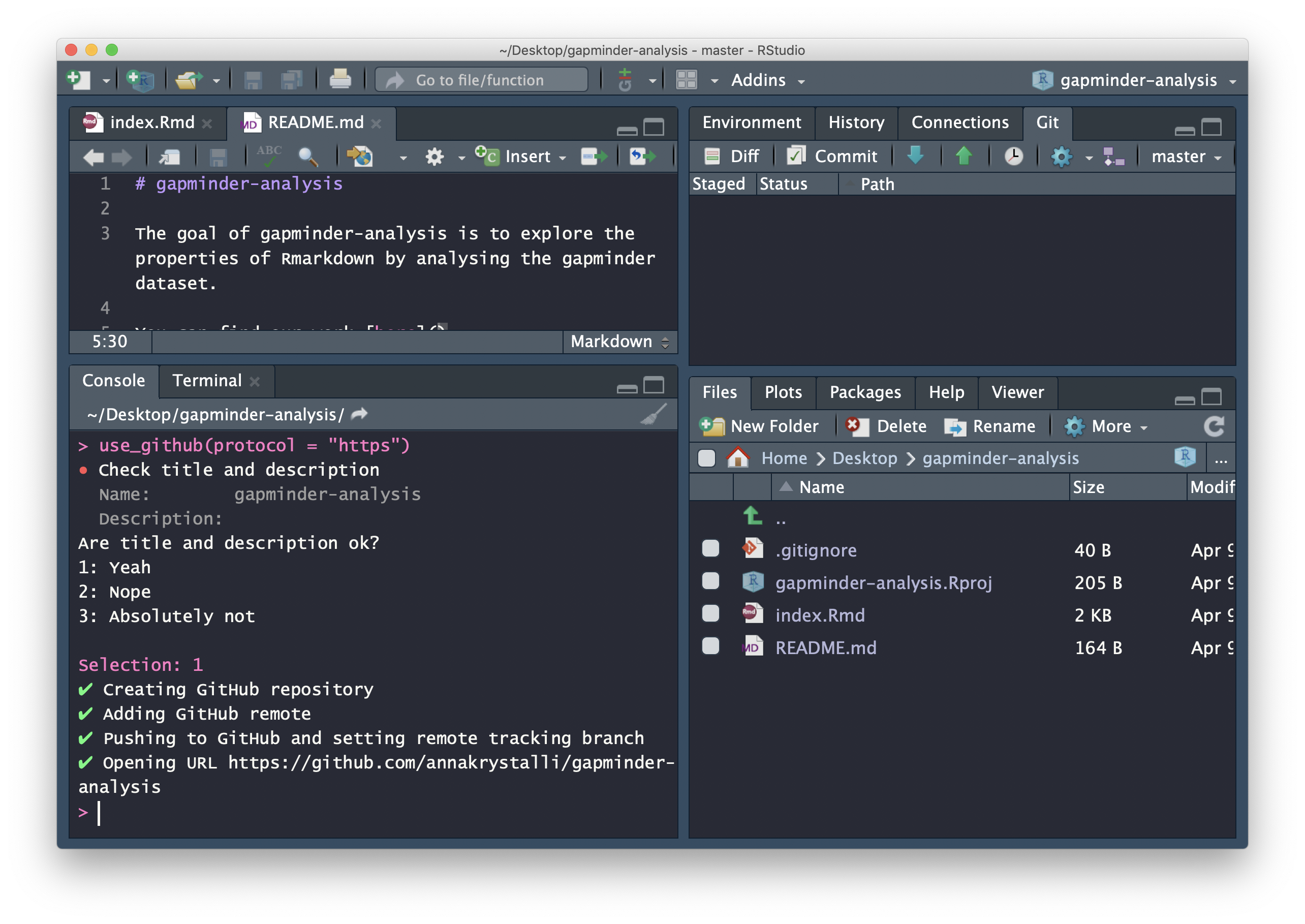
Task: Tick the checkbox next to index.Rmd
Action: point(710,613)
